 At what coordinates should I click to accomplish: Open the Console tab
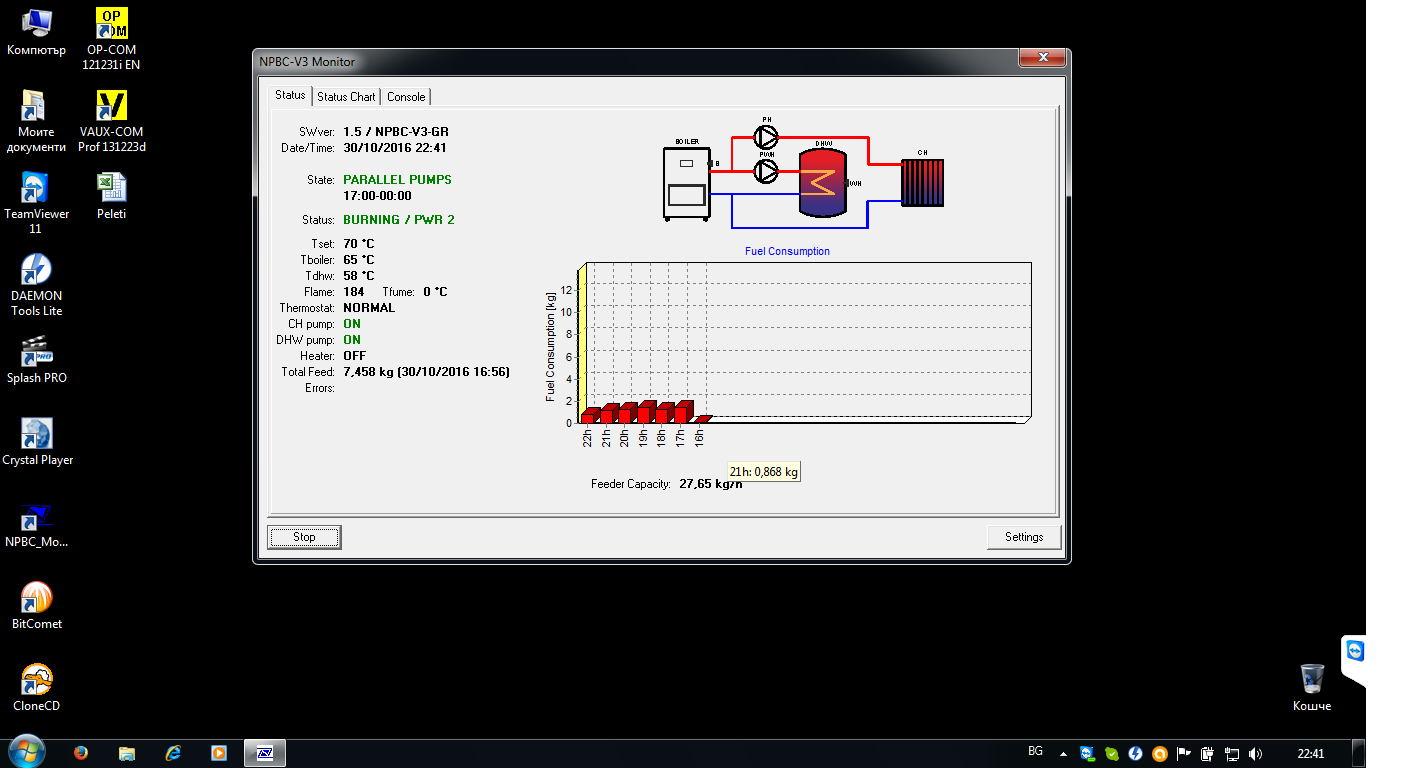click(406, 97)
